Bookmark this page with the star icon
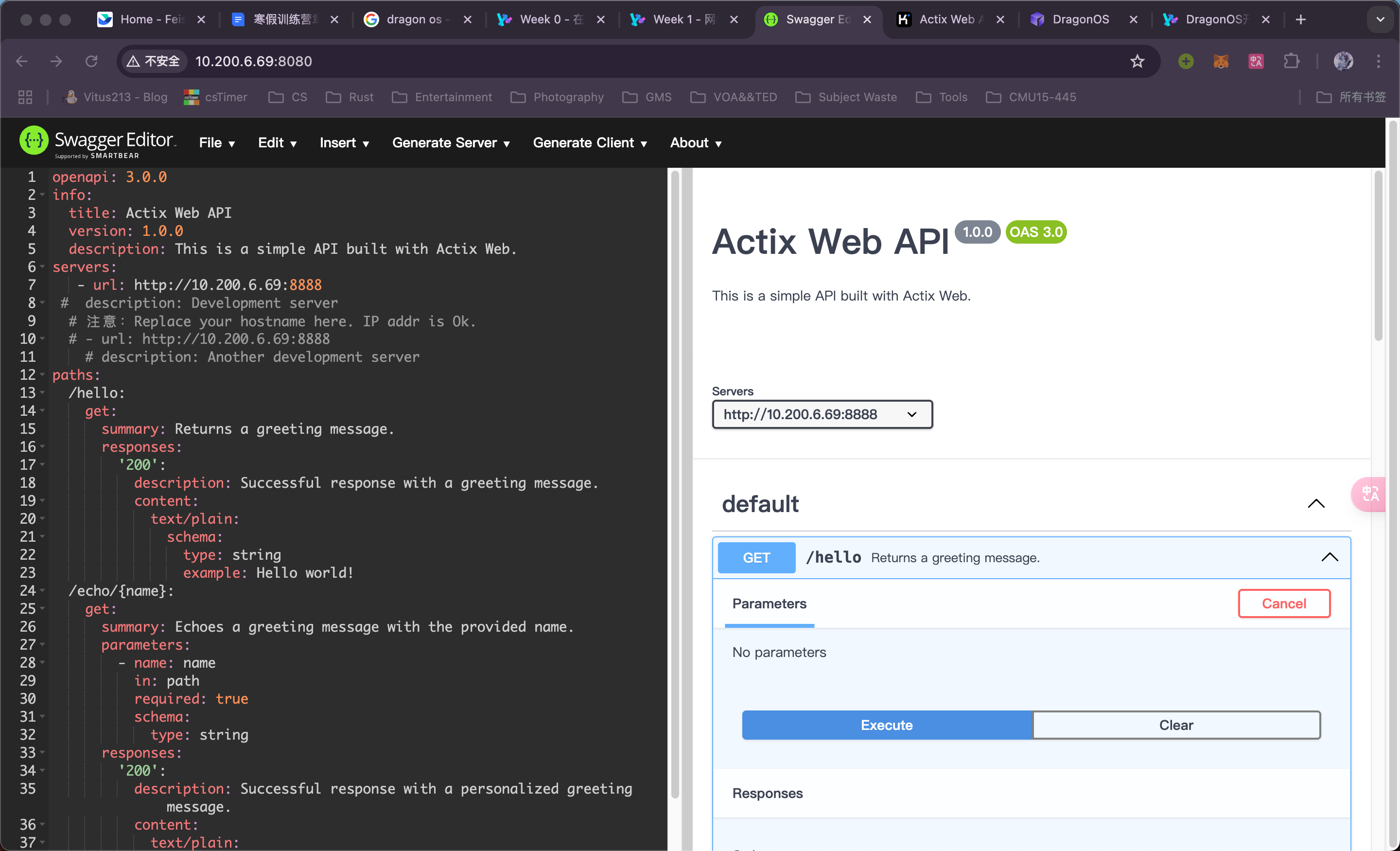Image resolution: width=1400 pixels, height=851 pixels. pos(1137,61)
